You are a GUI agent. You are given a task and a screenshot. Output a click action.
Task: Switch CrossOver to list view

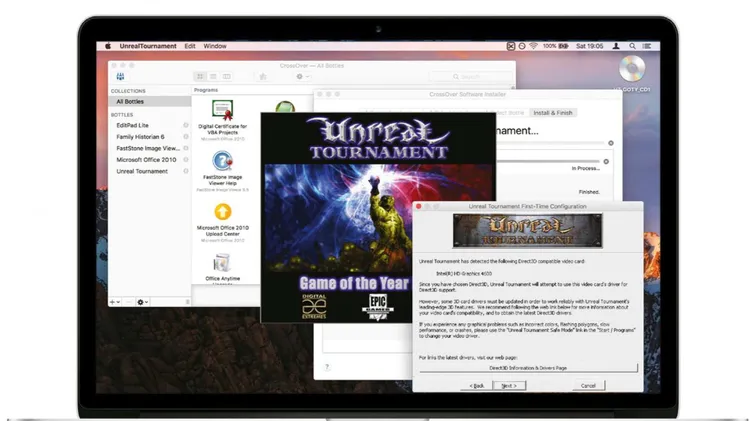click(x=213, y=77)
